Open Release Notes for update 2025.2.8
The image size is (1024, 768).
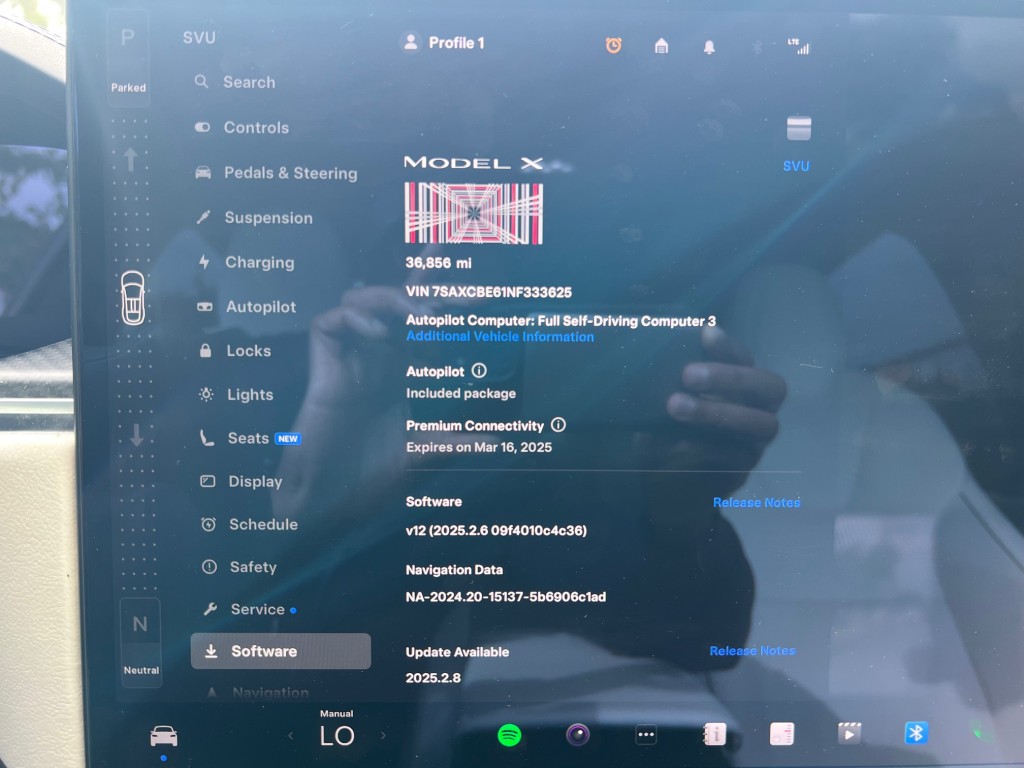pos(752,651)
